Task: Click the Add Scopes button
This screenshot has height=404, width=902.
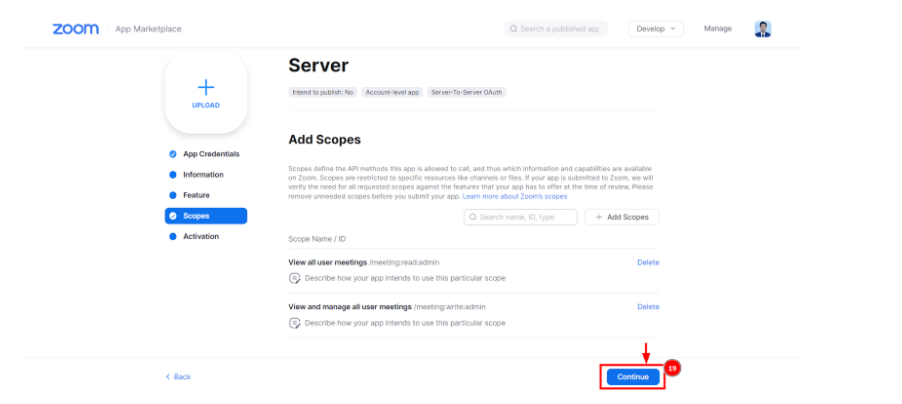Action: 622,217
